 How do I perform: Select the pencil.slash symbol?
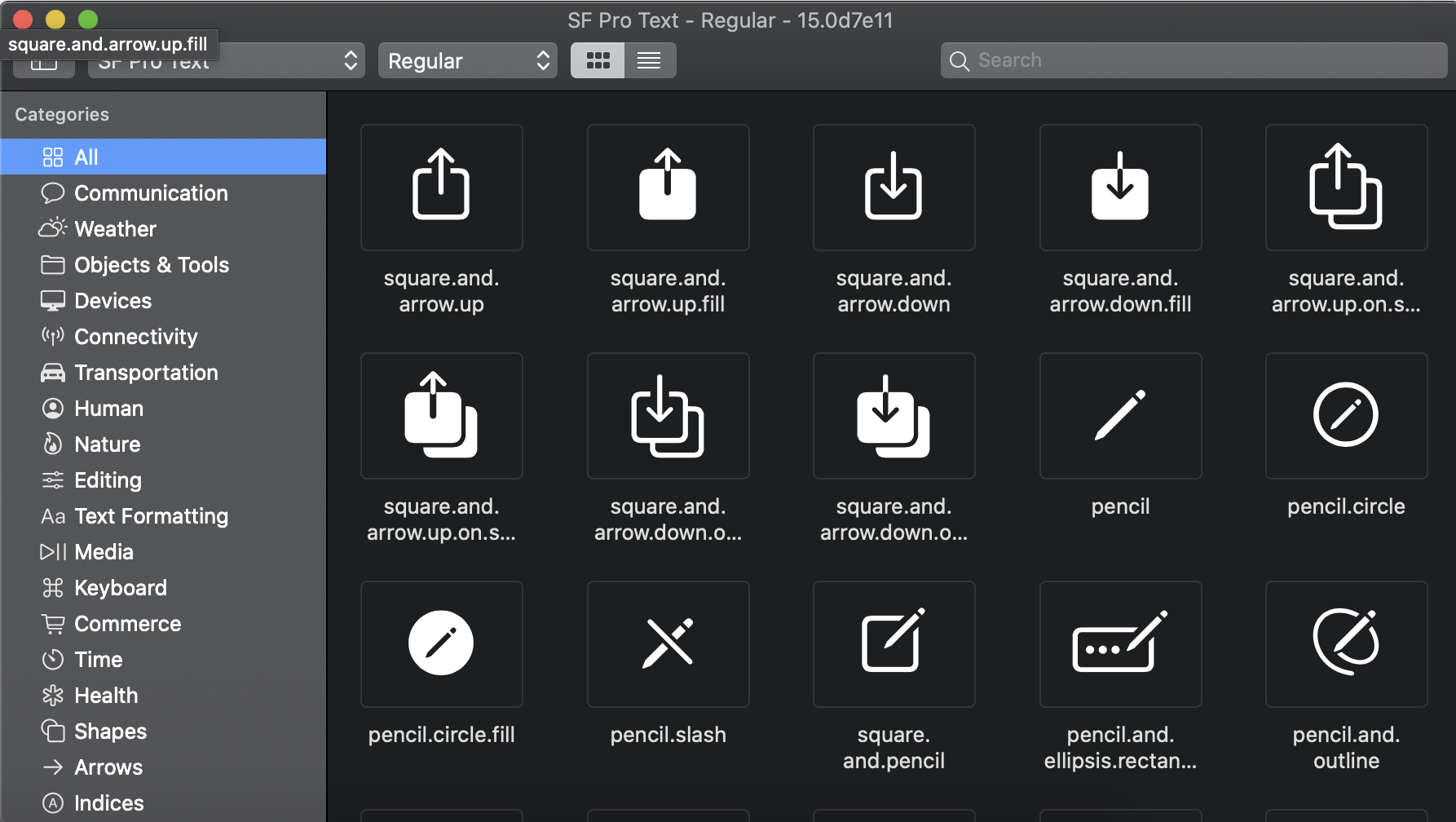pyautogui.click(x=668, y=644)
